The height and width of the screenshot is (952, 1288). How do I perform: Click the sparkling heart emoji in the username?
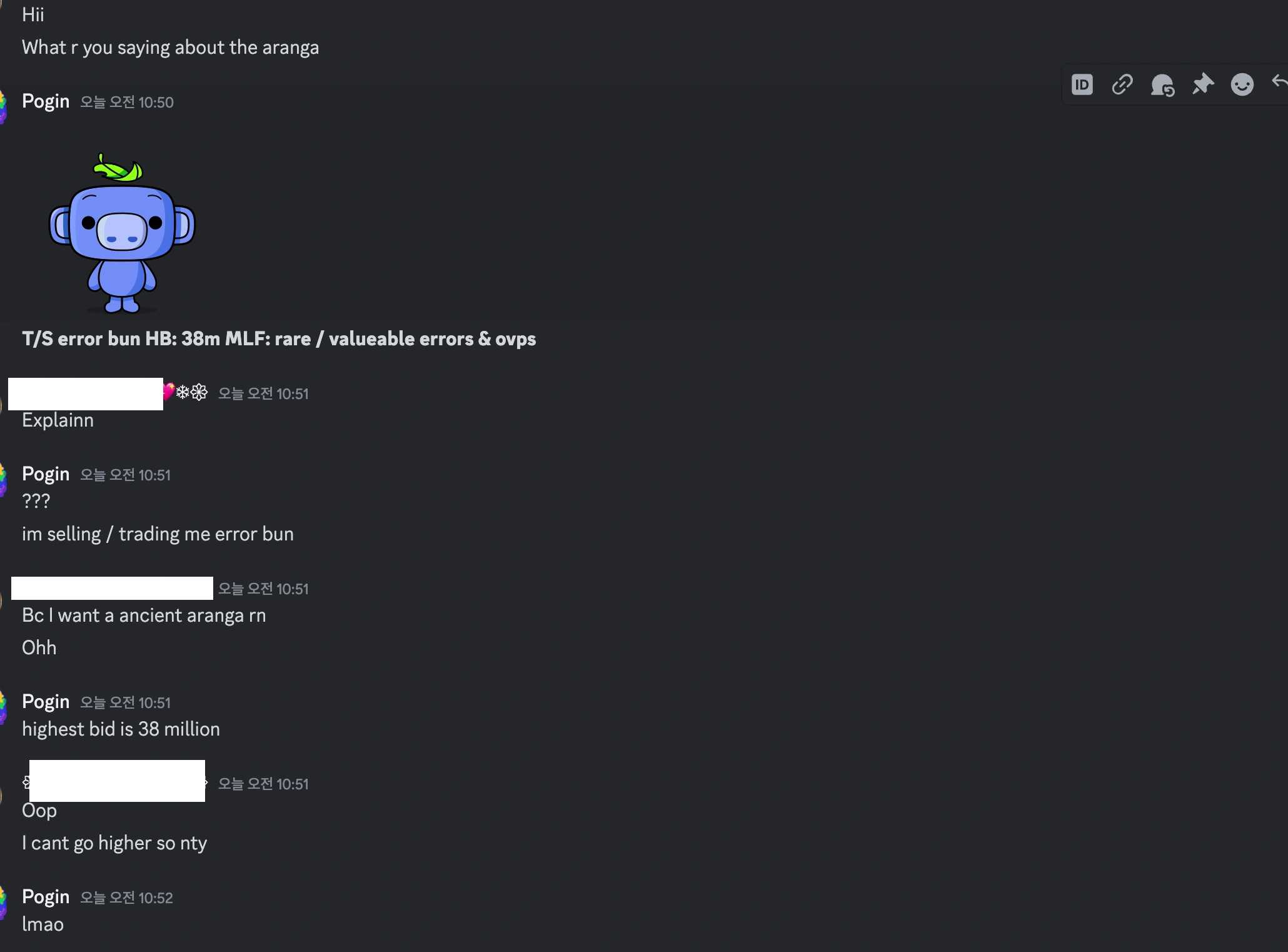[166, 393]
